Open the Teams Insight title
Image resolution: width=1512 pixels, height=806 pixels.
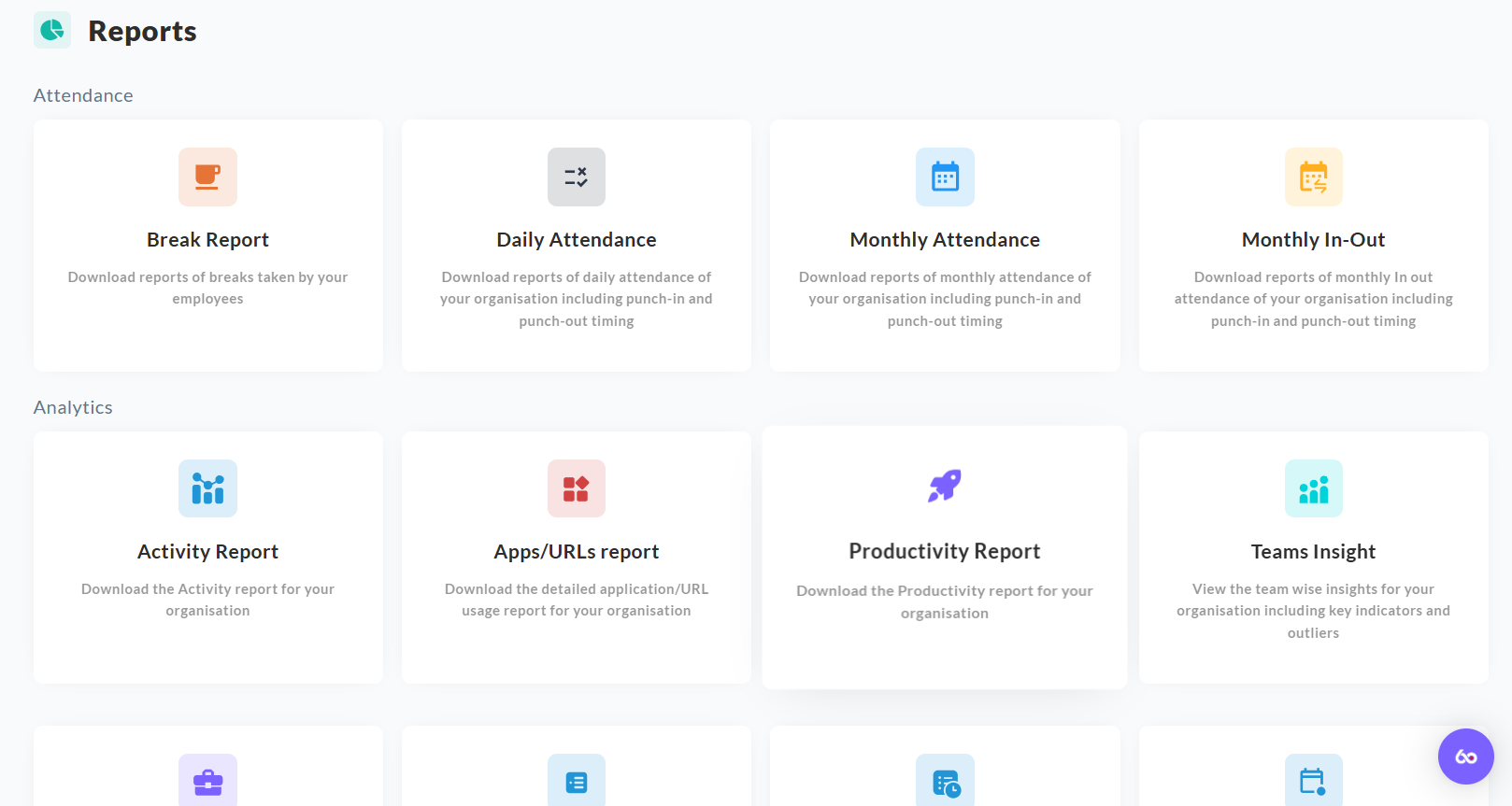point(1314,552)
